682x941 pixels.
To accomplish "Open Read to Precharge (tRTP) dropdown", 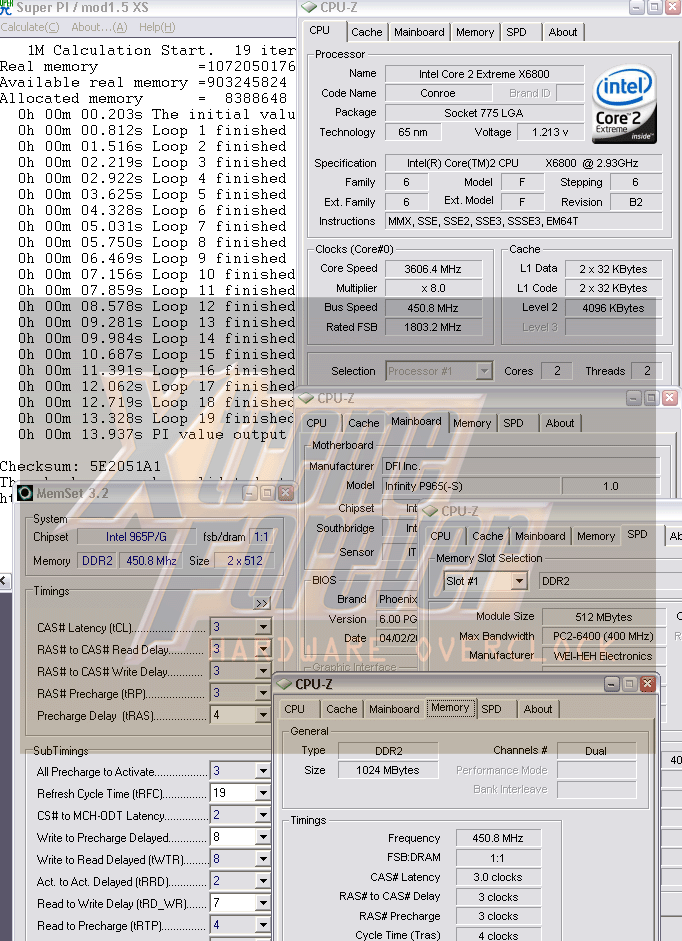I will [263, 925].
